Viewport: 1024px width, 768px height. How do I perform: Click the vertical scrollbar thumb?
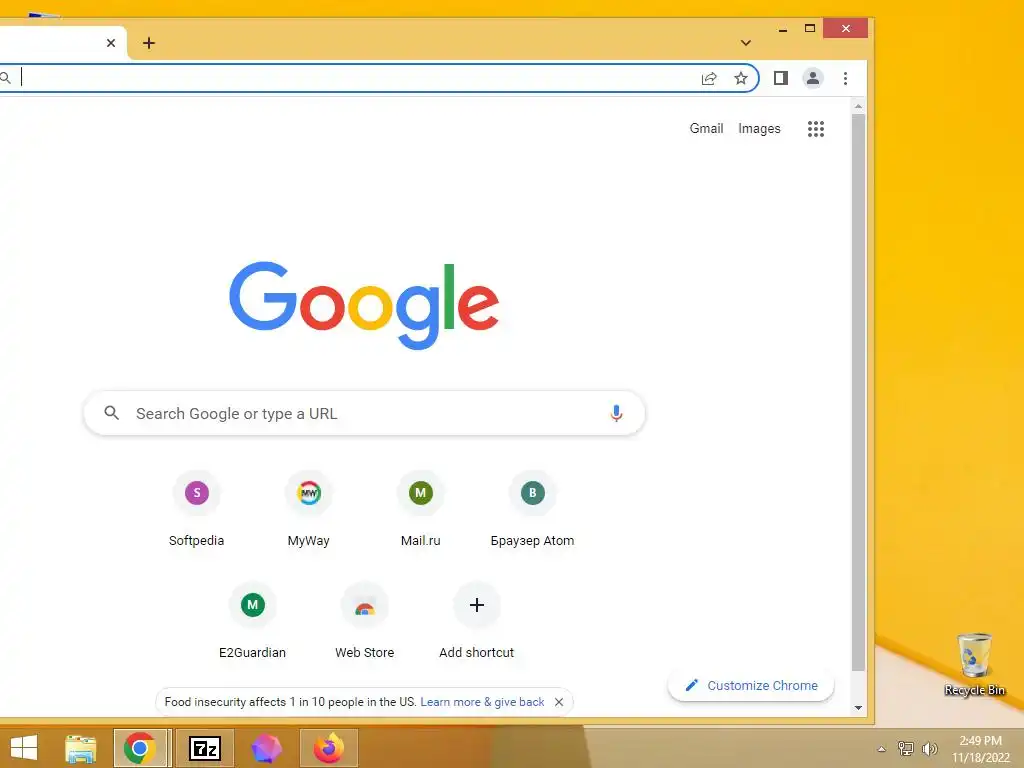click(x=859, y=392)
